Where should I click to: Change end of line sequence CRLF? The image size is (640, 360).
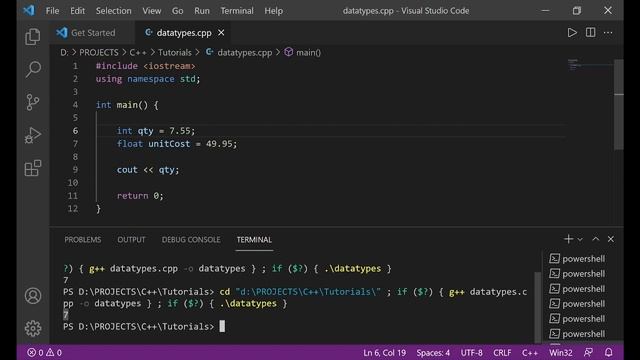coord(502,353)
